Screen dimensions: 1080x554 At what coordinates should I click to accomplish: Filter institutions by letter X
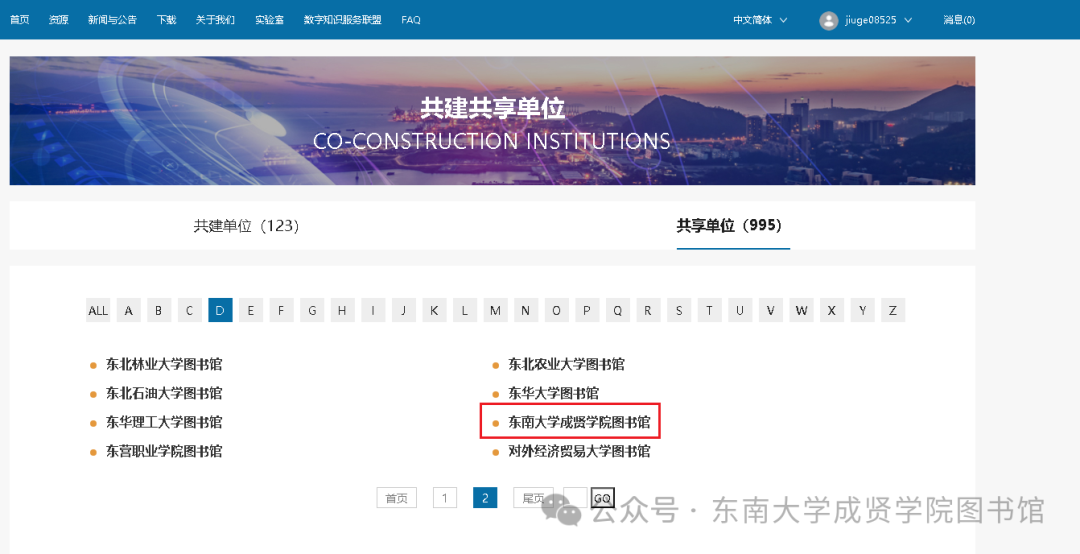tap(832, 310)
